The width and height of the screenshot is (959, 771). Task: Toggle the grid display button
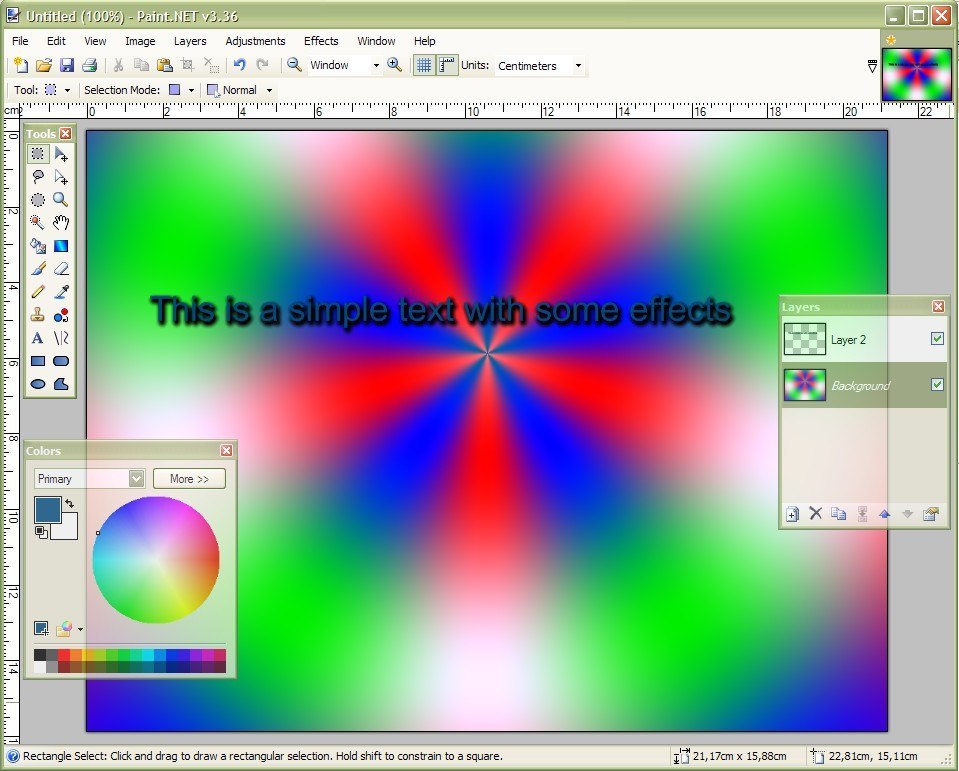pyautogui.click(x=425, y=65)
